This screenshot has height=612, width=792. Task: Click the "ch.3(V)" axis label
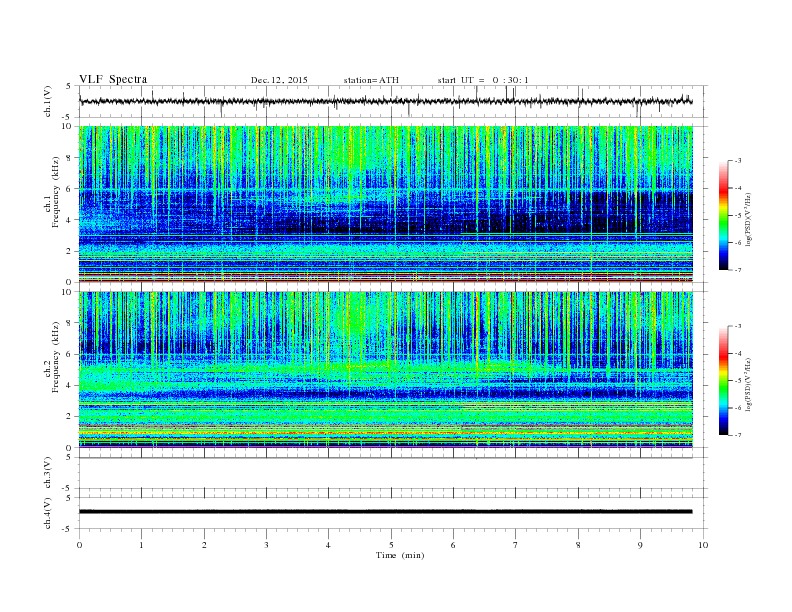pyautogui.click(x=48, y=473)
